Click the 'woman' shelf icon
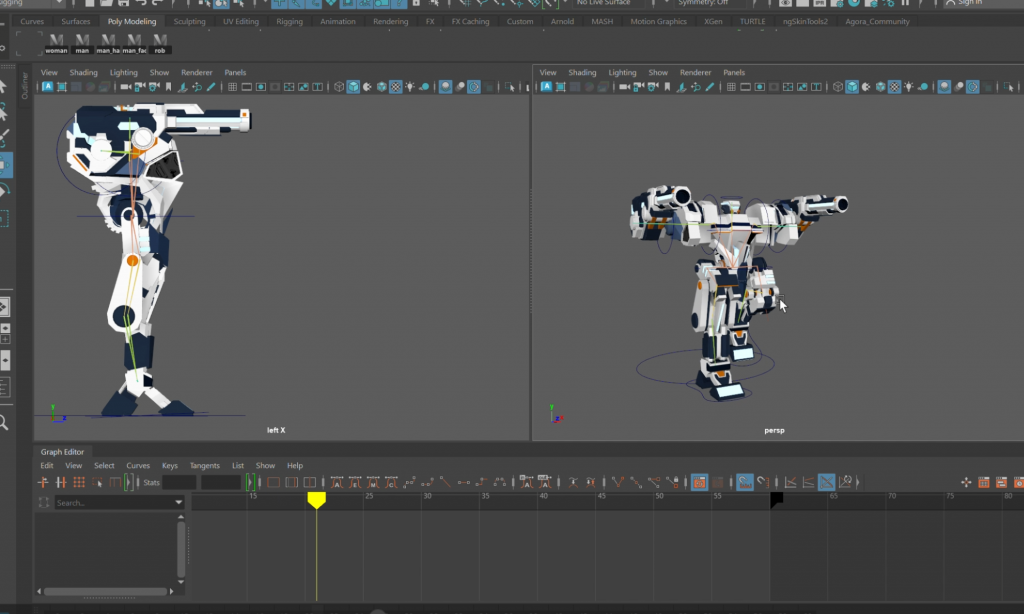1024x614 pixels. (x=57, y=43)
